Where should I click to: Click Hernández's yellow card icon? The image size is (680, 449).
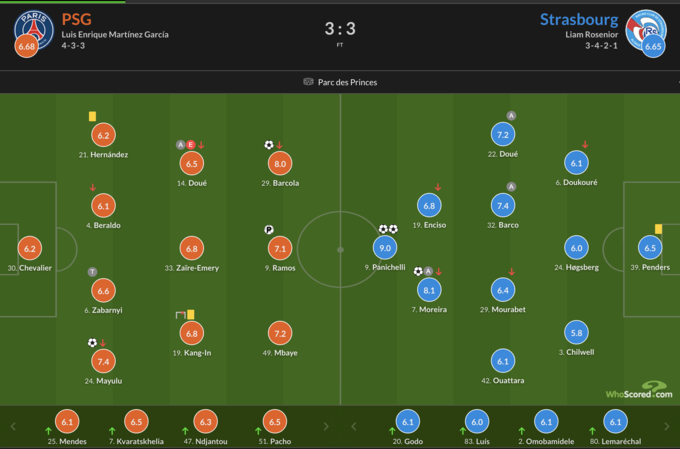coord(92,117)
